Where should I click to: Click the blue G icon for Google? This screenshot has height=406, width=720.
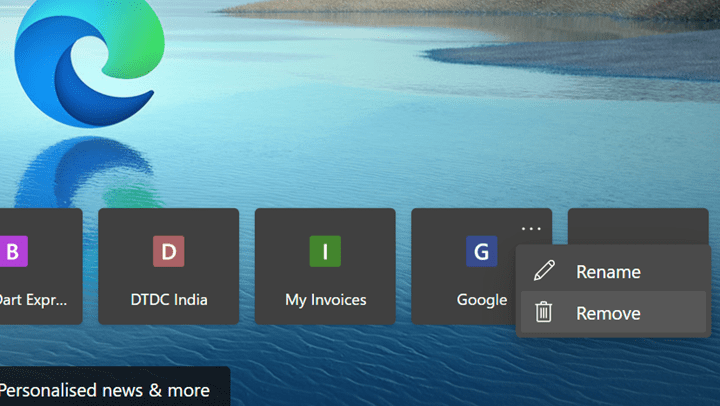tap(482, 251)
